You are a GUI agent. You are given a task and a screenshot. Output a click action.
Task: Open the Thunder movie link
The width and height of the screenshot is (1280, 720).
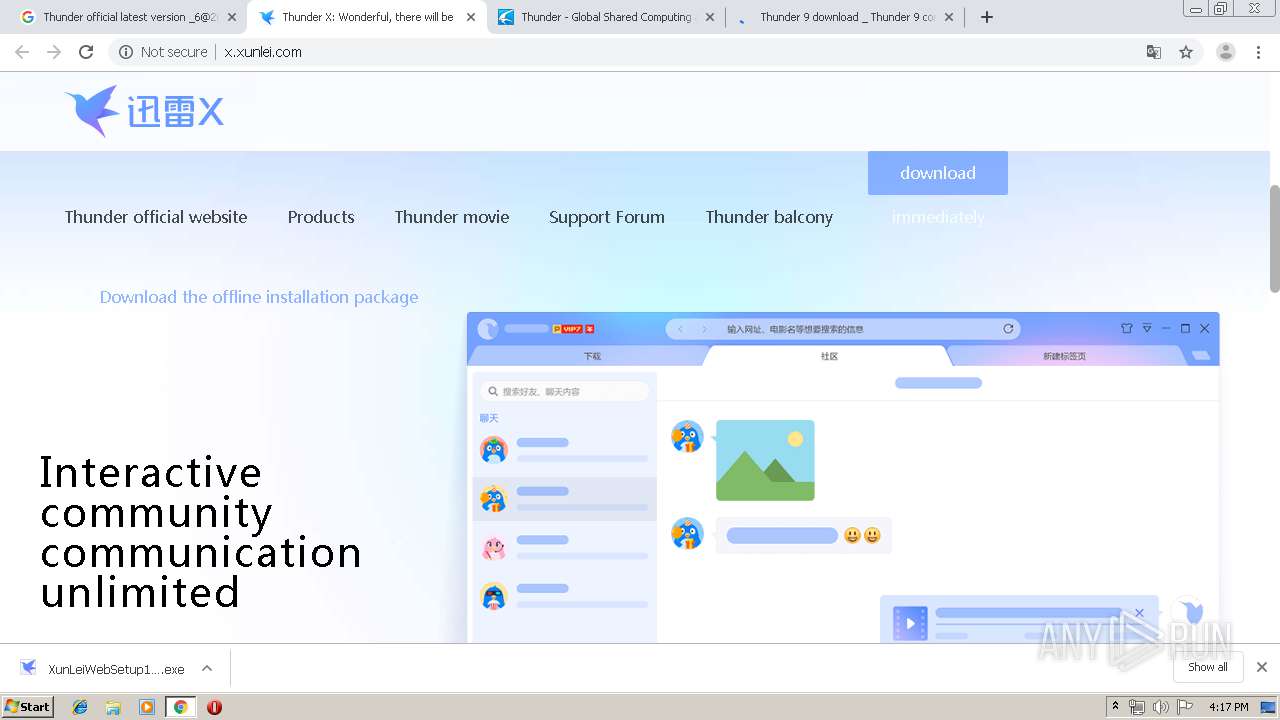click(x=452, y=217)
